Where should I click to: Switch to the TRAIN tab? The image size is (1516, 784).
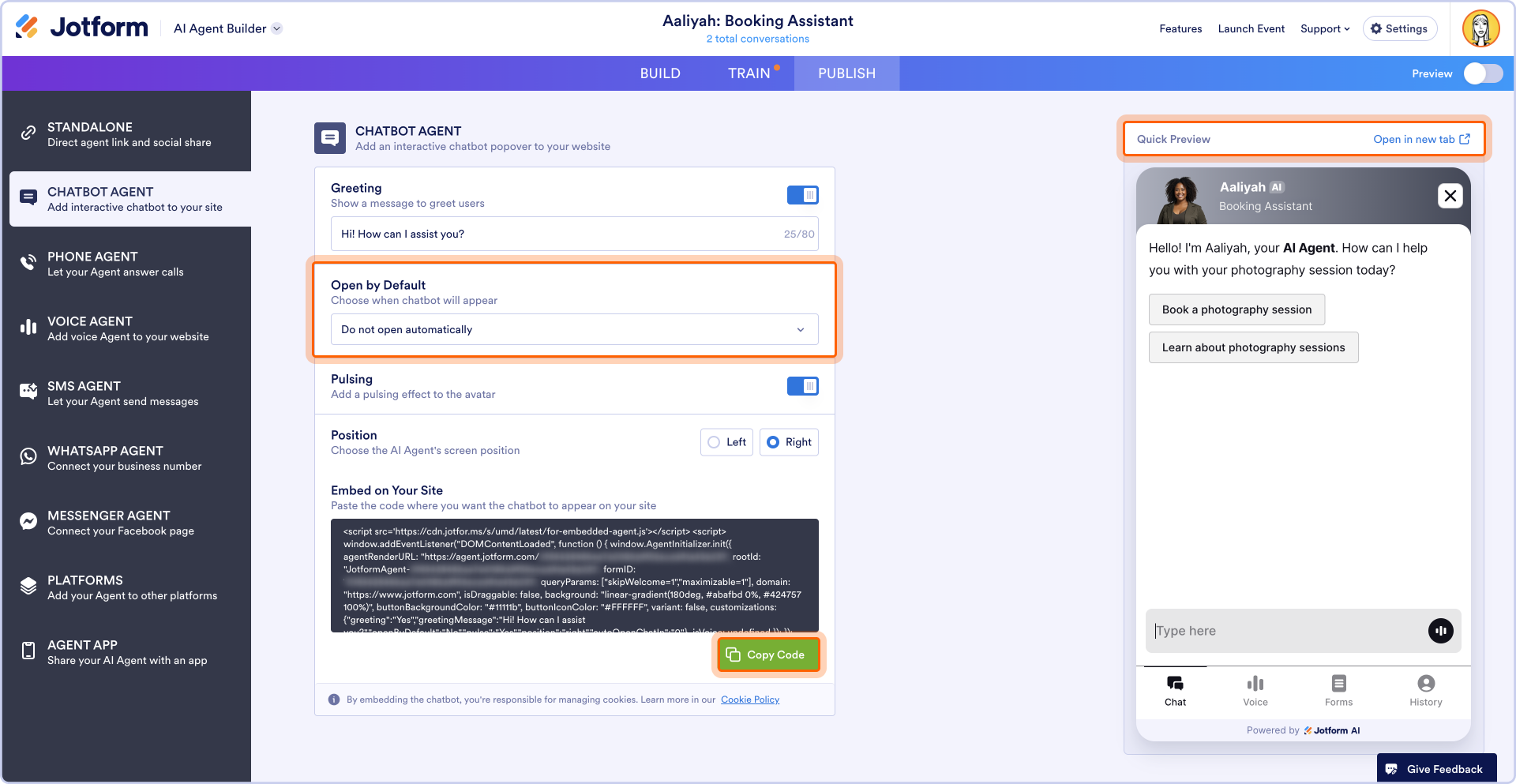coord(749,73)
